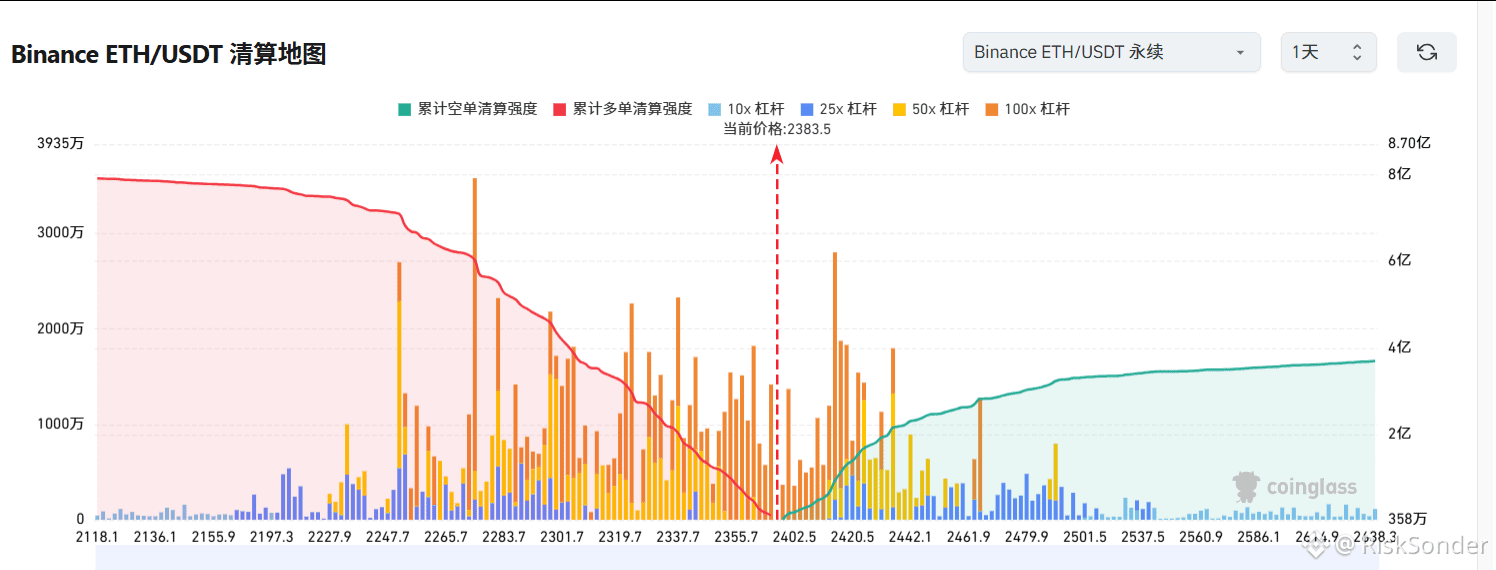
Task: Click the 6亿 right axis label
Action: 1400,260
